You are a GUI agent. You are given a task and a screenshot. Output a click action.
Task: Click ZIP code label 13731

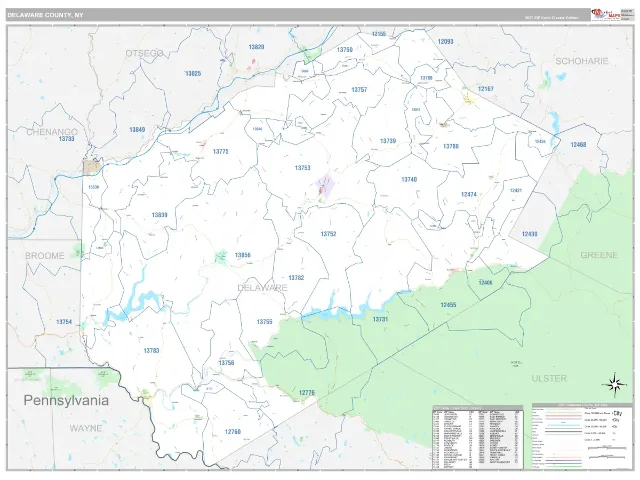pos(380,319)
